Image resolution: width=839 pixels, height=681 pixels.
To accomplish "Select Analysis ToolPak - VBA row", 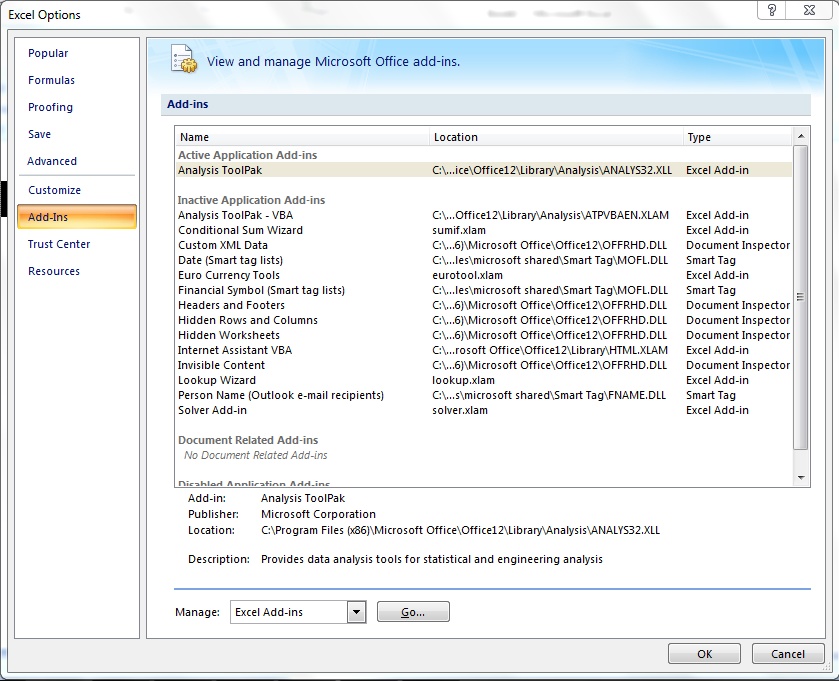I will click(x=235, y=215).
